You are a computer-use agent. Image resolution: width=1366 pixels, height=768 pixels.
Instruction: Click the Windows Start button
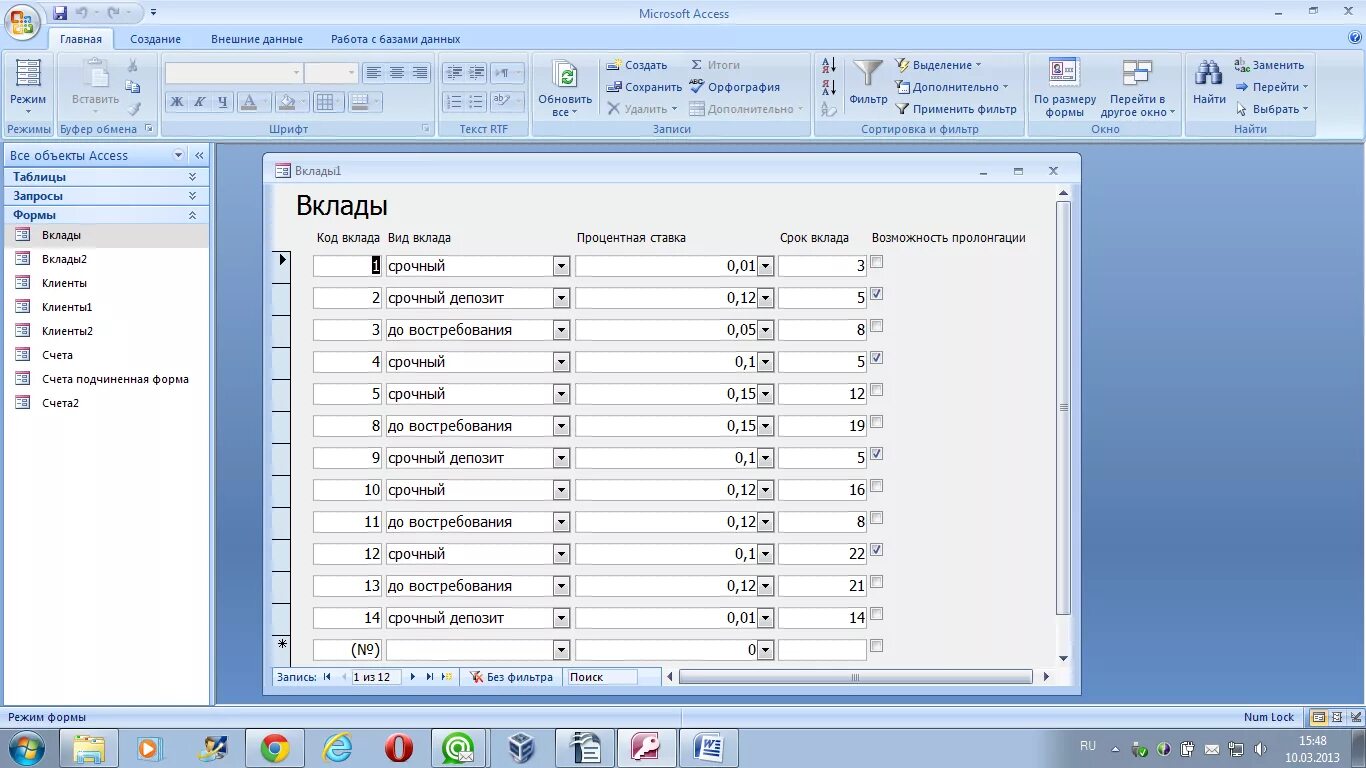click(x=26, y=748)
